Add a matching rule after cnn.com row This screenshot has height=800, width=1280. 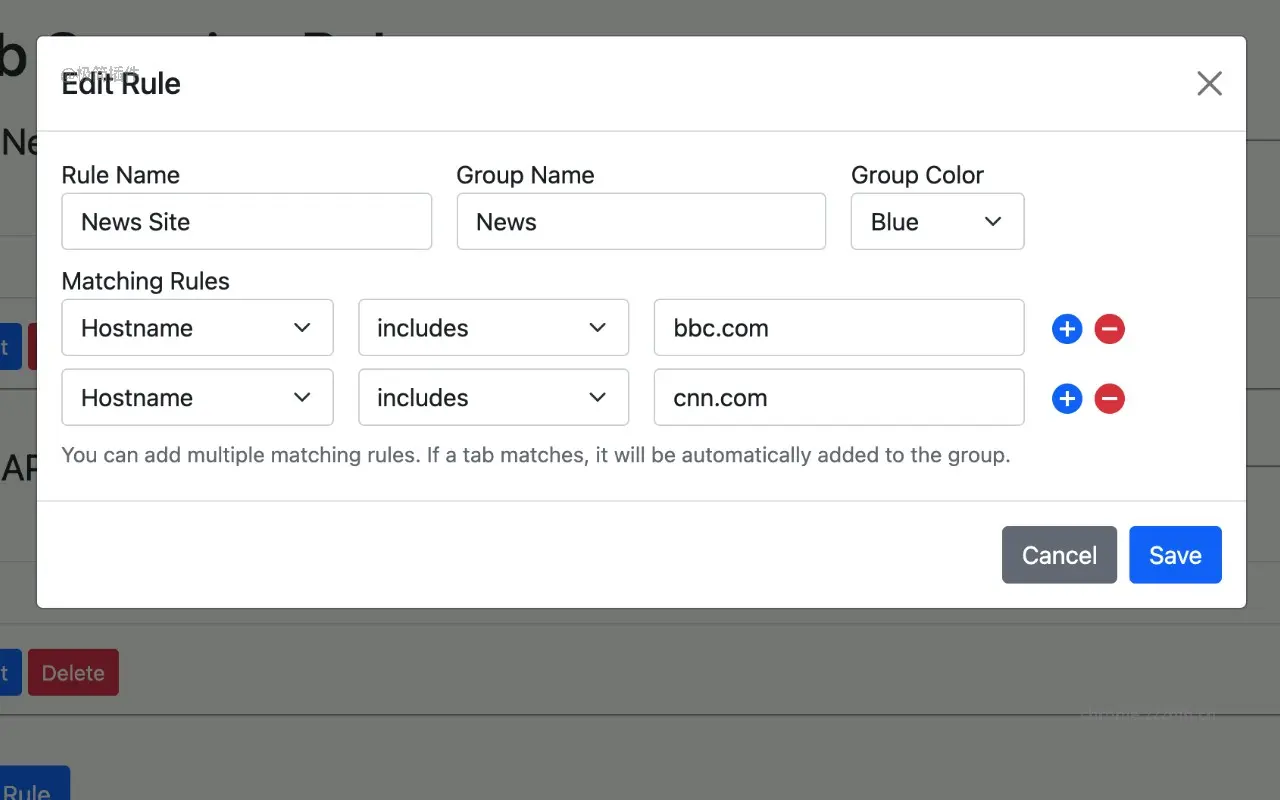click(x=1067, y=399)
